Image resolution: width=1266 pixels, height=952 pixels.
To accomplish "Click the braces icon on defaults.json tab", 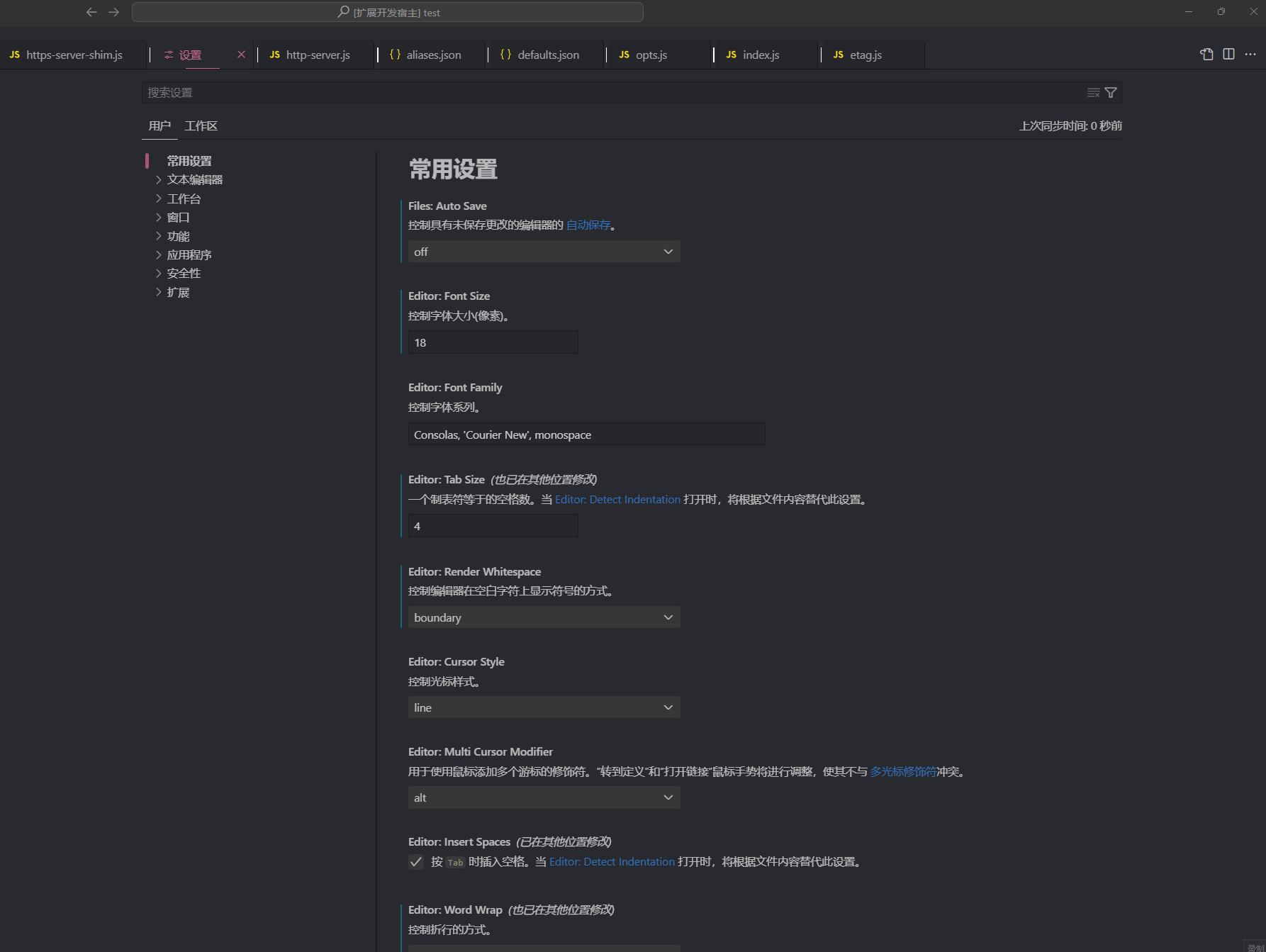I will (x=505, y=55).
